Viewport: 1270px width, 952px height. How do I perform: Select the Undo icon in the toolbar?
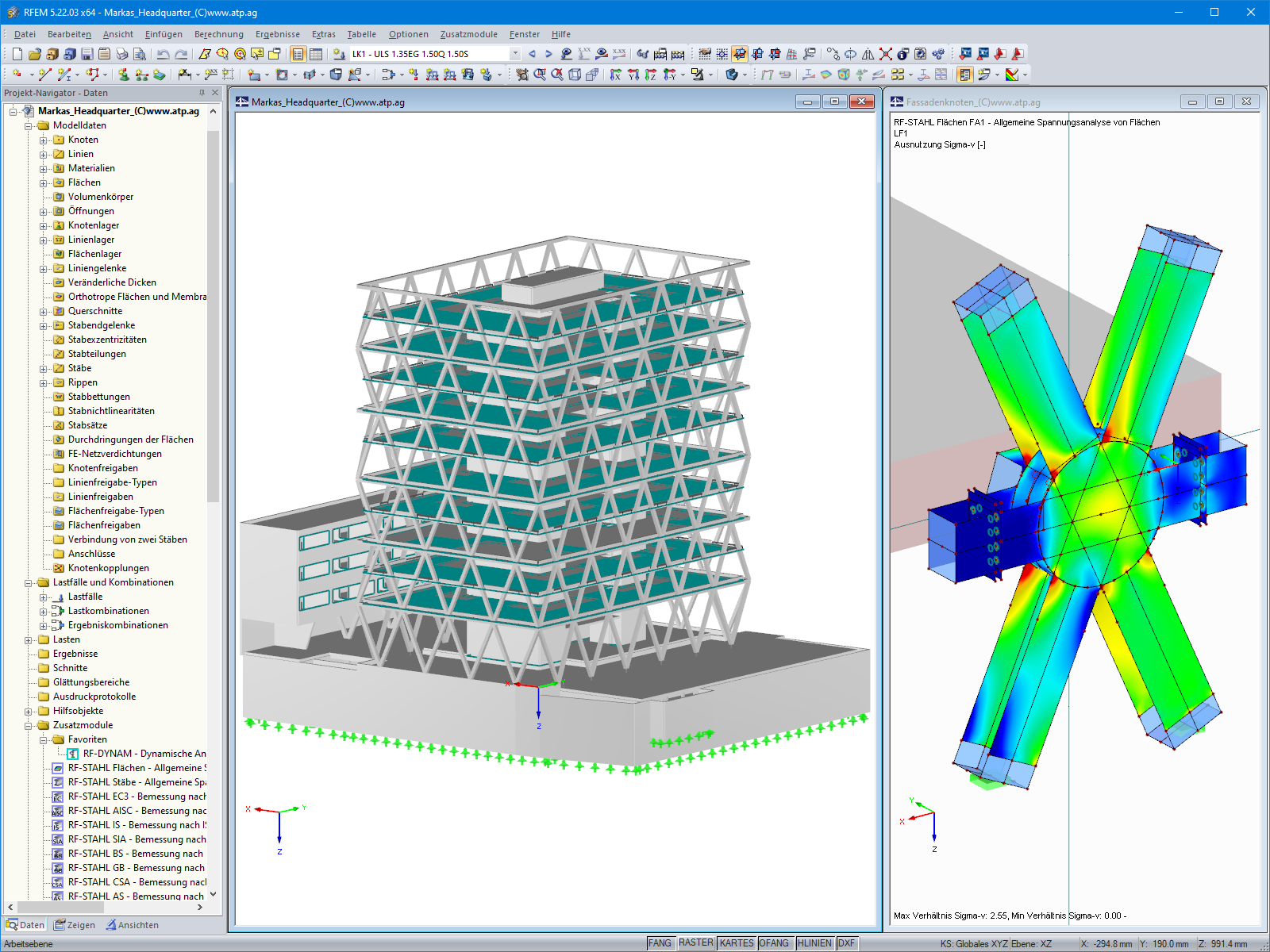164,54
